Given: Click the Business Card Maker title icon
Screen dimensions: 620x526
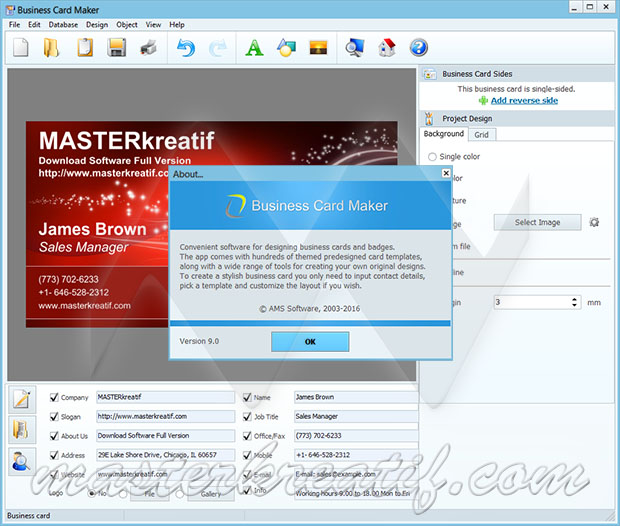Looking at the screenshot, I should (x=10, y=10).
